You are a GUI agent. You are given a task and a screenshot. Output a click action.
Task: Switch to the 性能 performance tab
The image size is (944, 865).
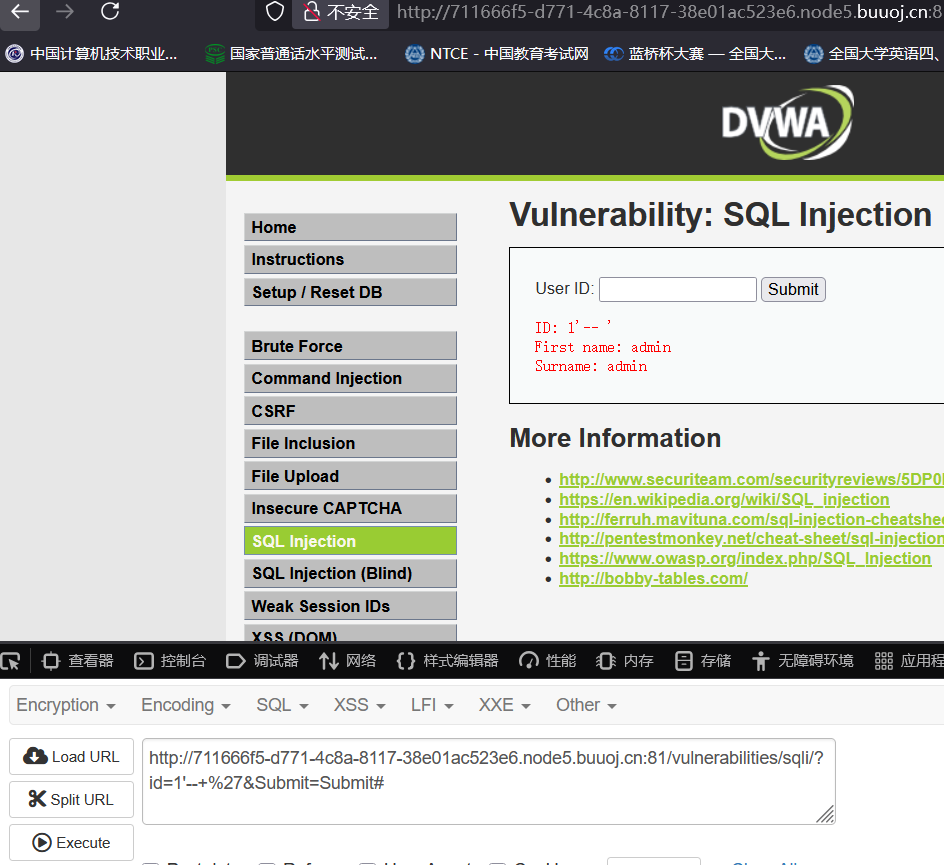point(547,661)
